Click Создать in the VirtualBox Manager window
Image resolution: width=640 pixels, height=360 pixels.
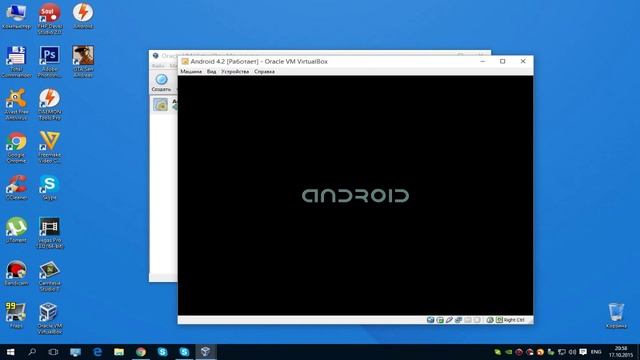point(161,82)
